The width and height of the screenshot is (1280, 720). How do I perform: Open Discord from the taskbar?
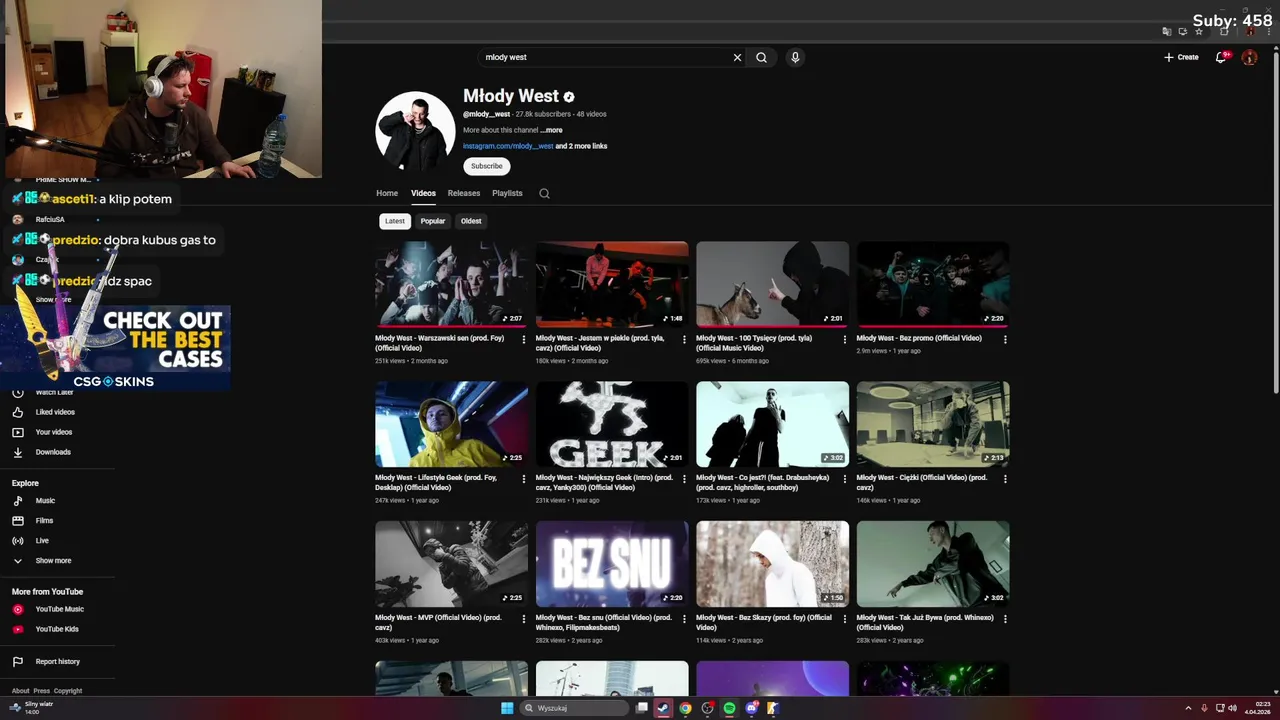752,708
